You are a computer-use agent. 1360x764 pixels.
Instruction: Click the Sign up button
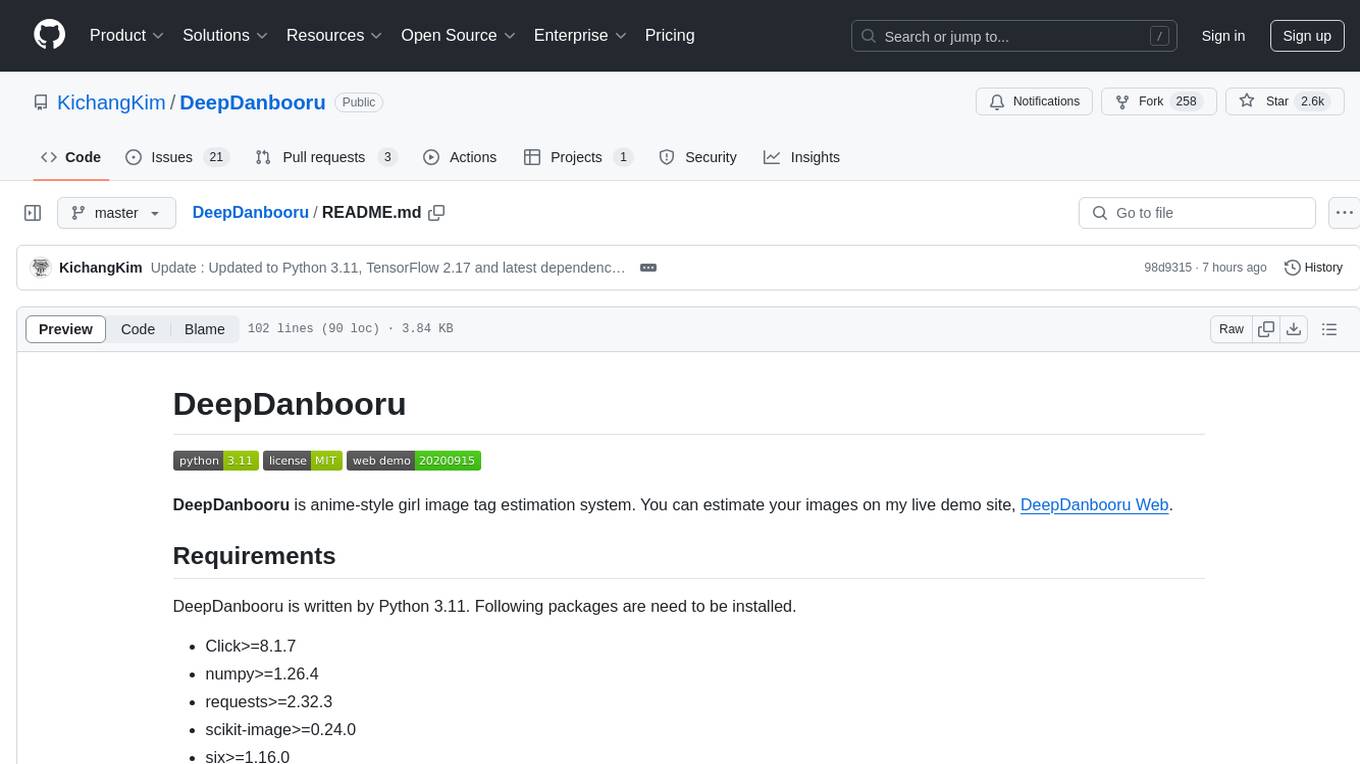[x=1307, y=36]
